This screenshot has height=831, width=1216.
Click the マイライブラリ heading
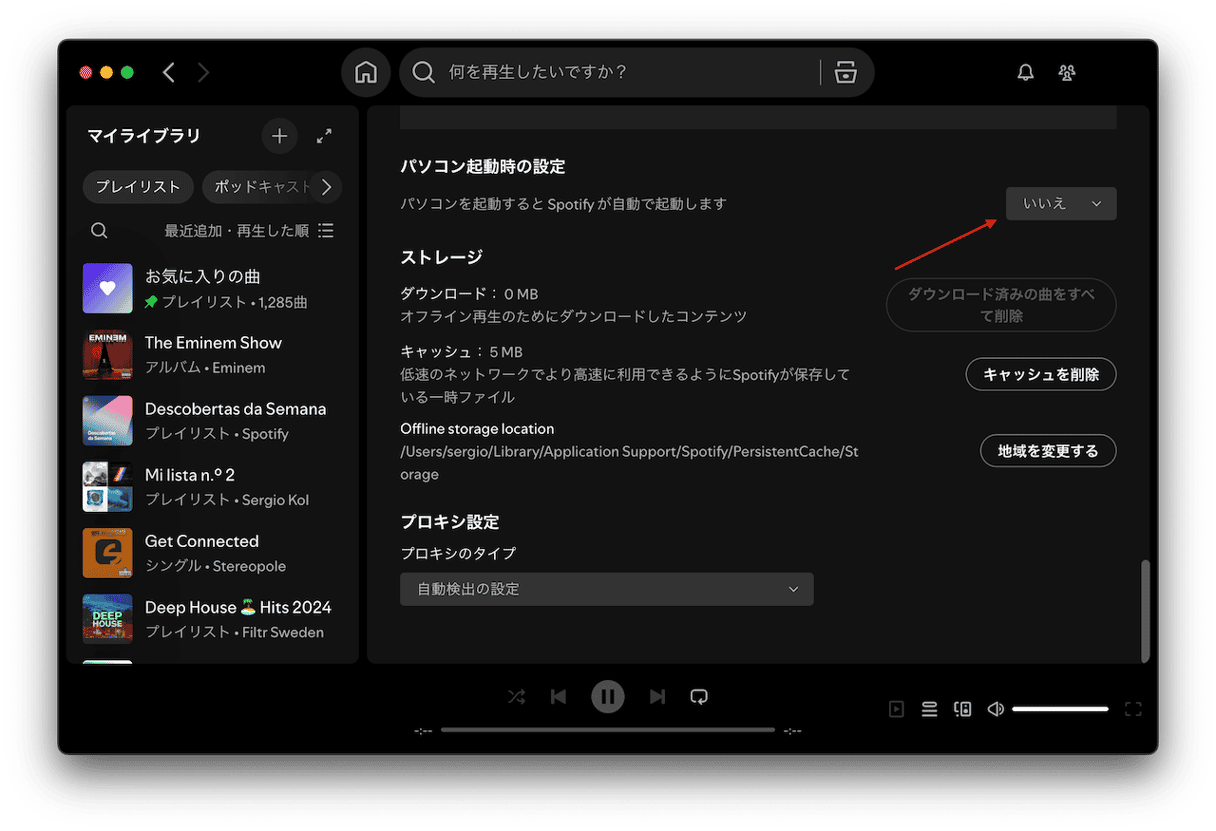click(x=144, y=136)
